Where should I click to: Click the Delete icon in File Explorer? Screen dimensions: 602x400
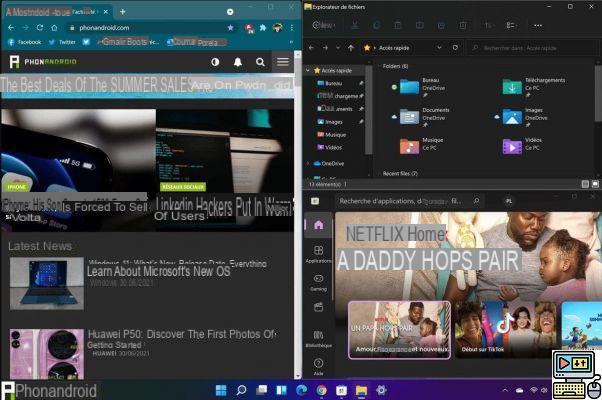[463, 25]
